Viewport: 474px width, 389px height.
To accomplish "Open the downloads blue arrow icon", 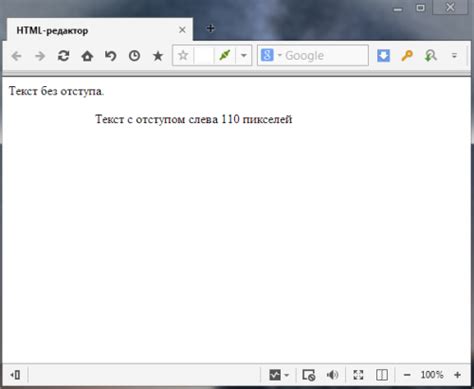I will pyautogui.click(x=383, y=56).
